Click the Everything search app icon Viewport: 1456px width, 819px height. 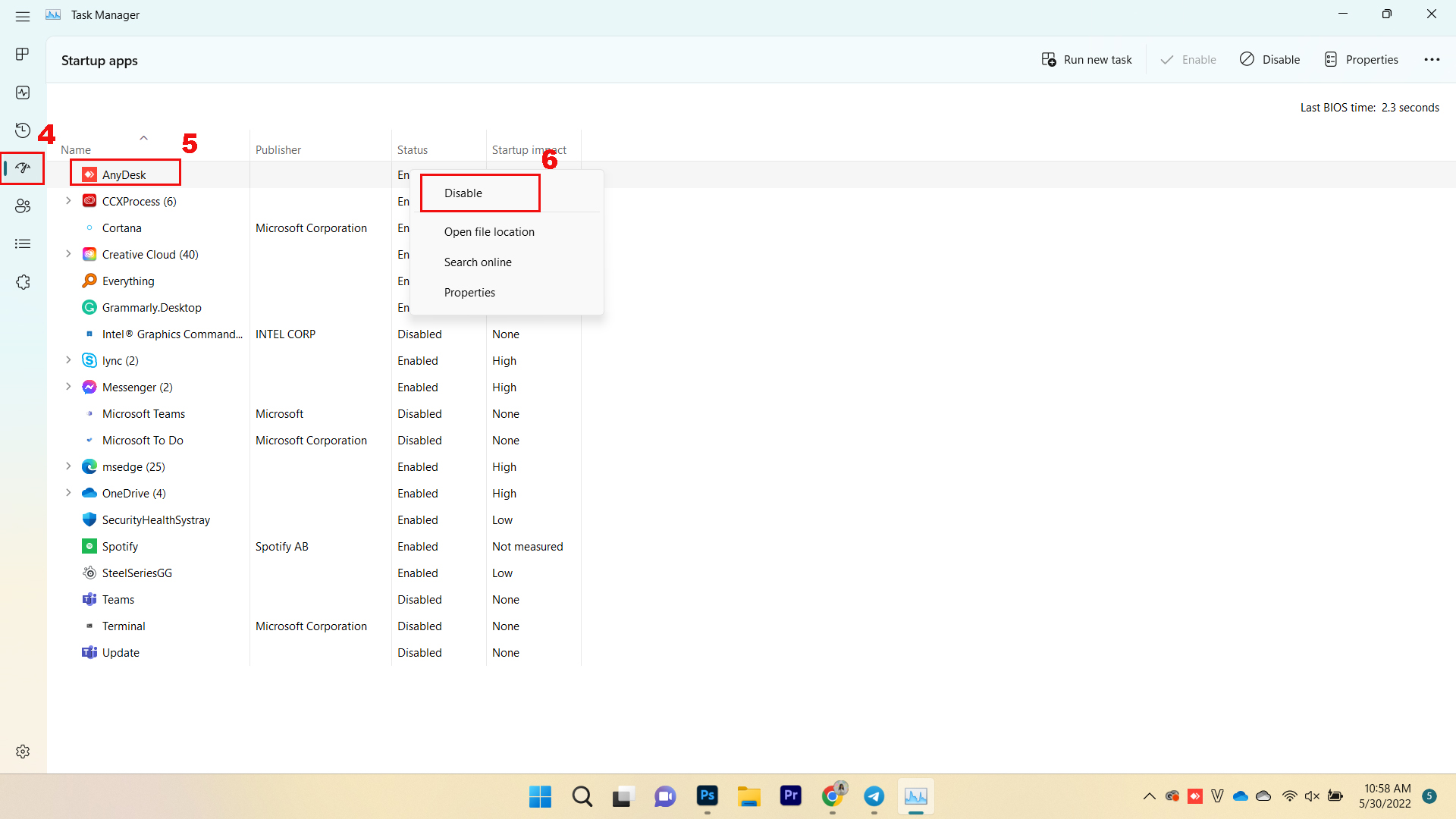coord(89,281)
